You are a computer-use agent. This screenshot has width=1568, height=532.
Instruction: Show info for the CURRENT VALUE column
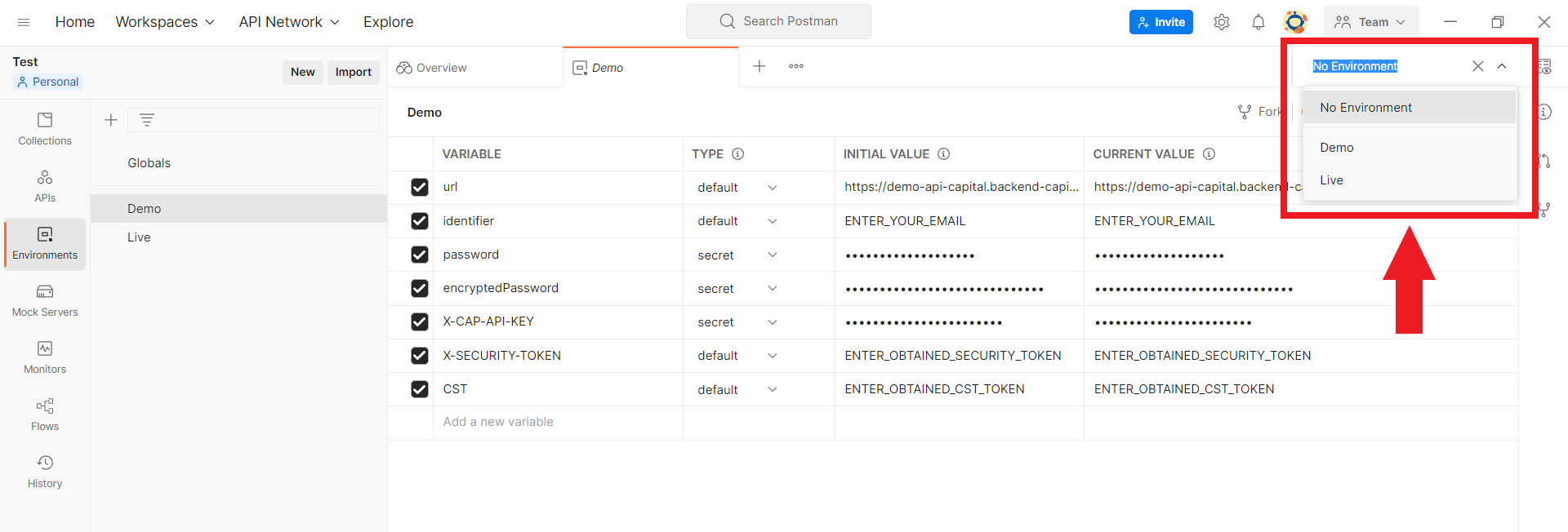[1209, 153]
